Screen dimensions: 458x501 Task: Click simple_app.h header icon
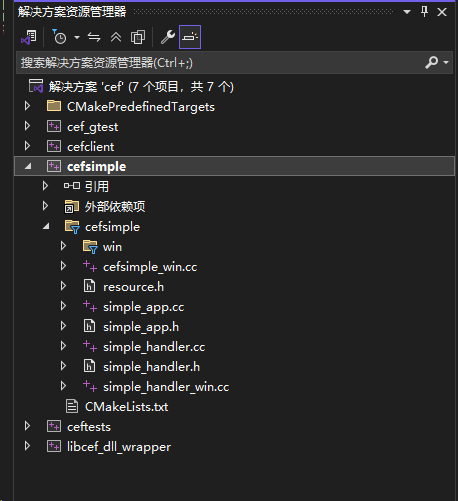tap(89, 326)
